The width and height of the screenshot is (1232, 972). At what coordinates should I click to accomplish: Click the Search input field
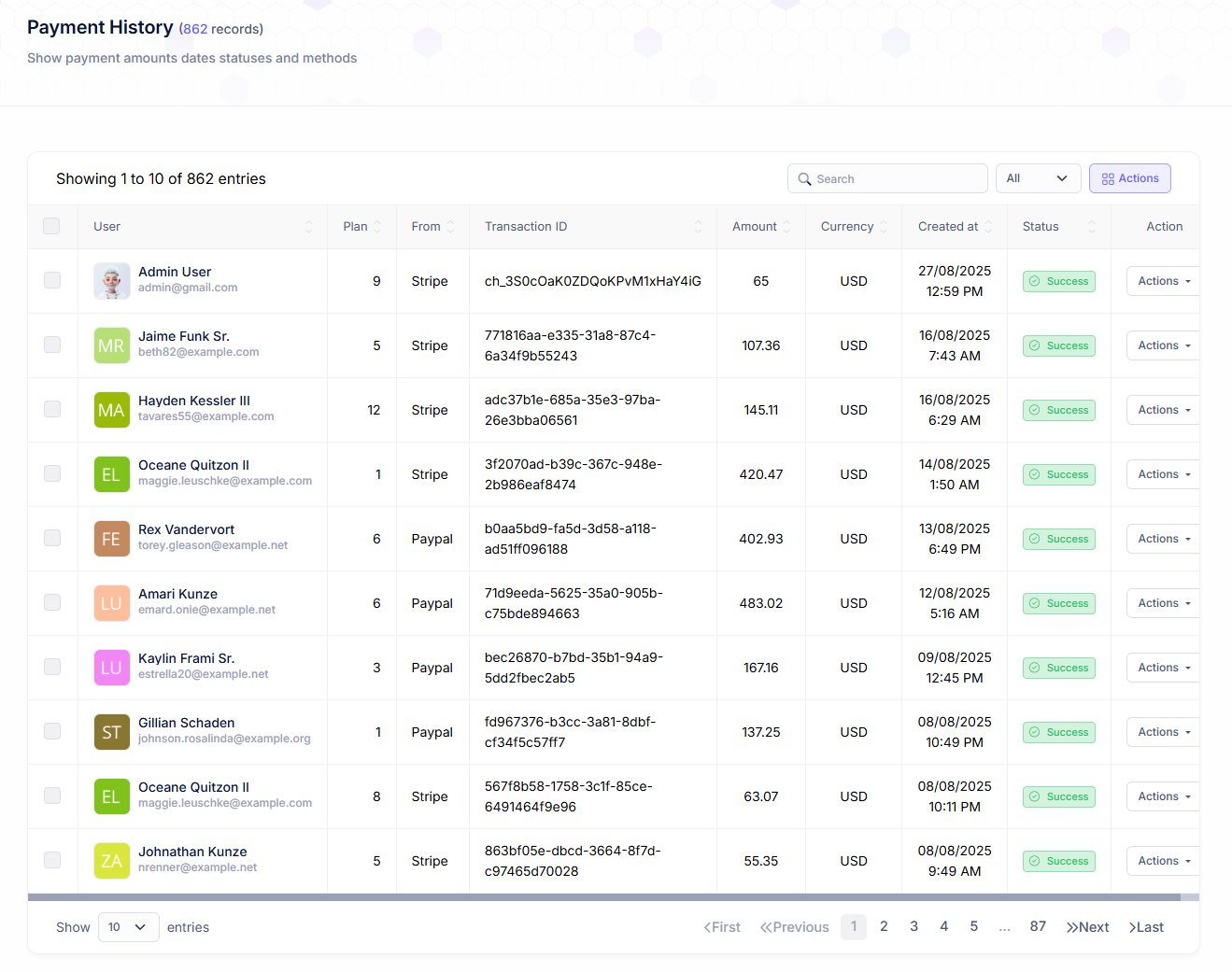pyautogui.click(x=887, y=178)
